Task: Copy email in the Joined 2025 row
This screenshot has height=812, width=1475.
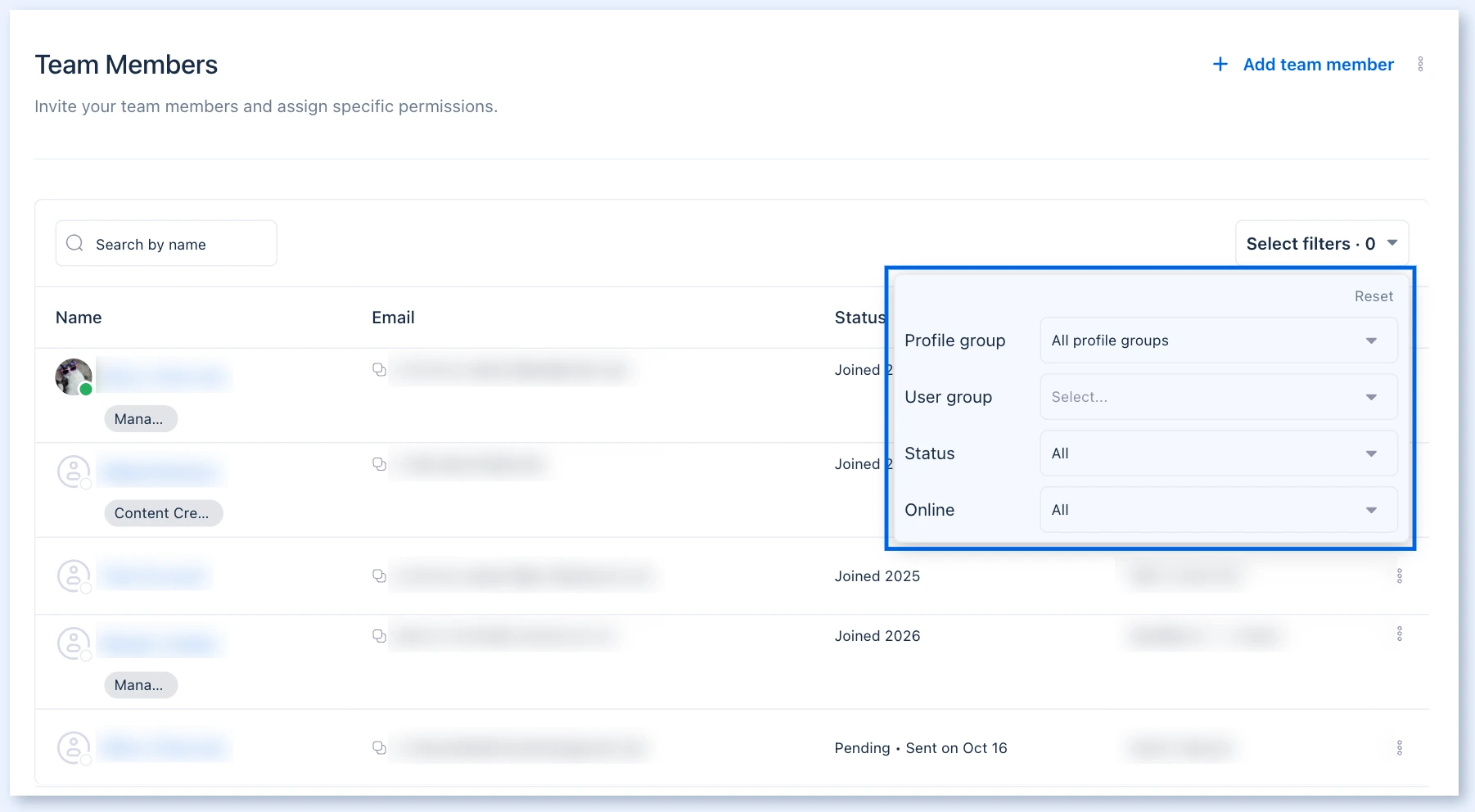Action: pos(379,575)
